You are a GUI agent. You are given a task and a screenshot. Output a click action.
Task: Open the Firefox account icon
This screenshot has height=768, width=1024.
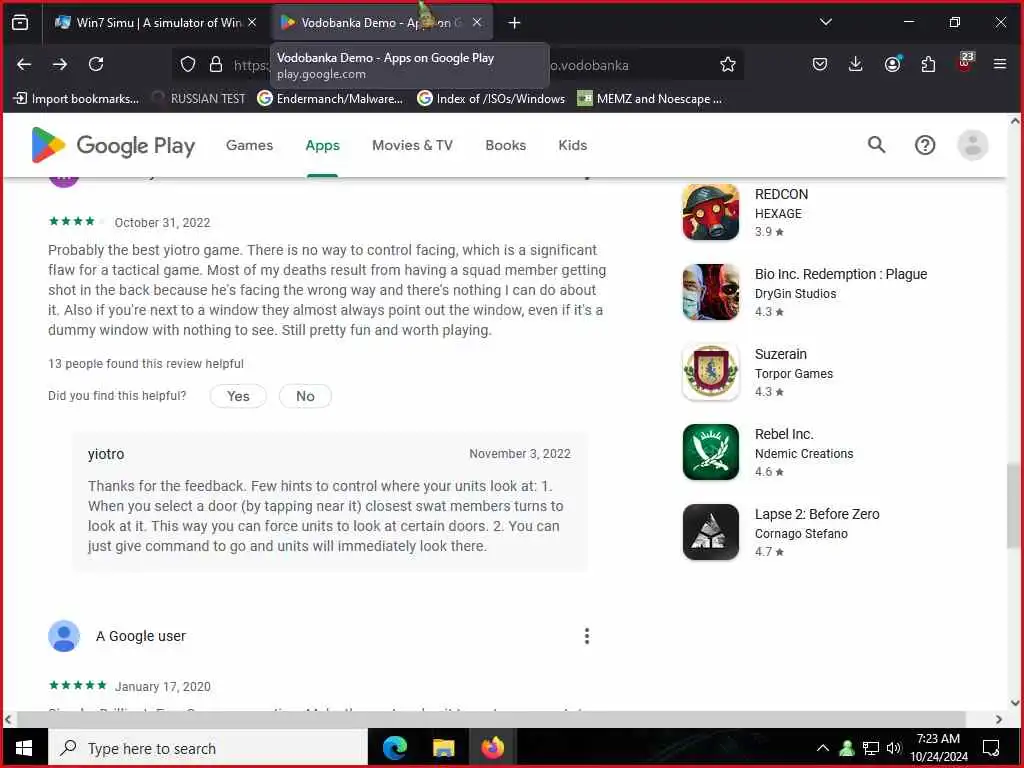pos(892,64)
